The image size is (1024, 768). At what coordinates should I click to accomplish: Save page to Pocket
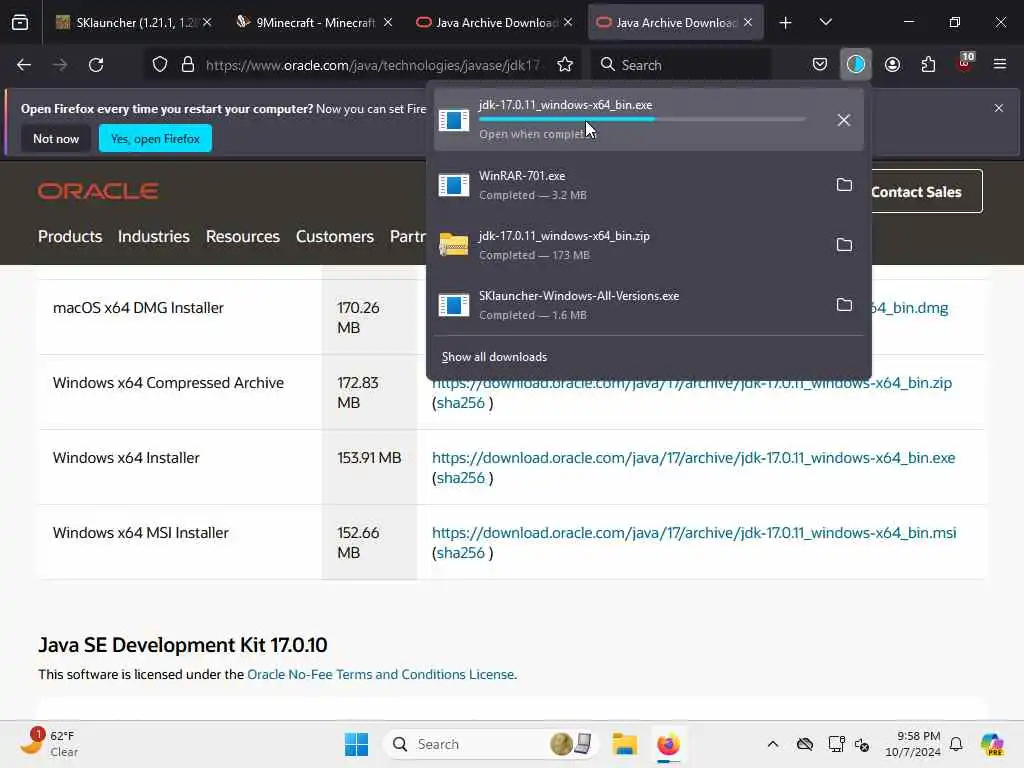pos(820,65)
